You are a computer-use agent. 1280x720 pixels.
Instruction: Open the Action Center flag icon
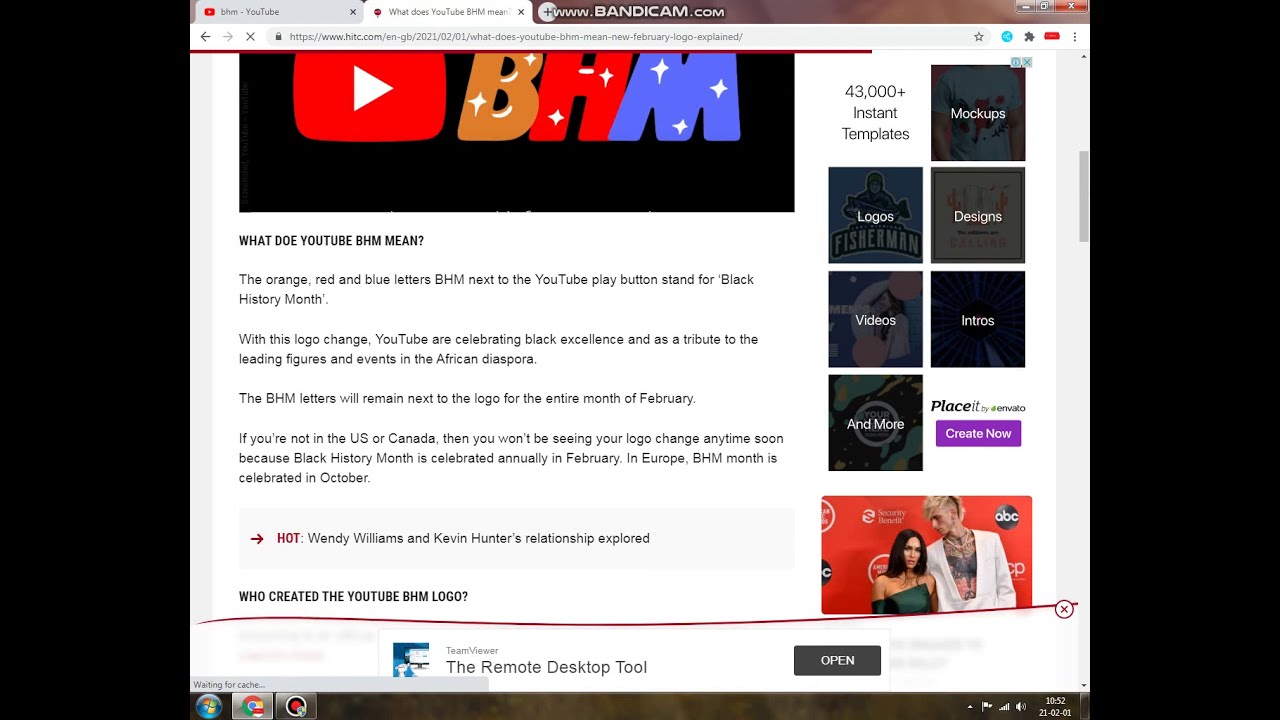pyautogui.click(x=987, y=707)
